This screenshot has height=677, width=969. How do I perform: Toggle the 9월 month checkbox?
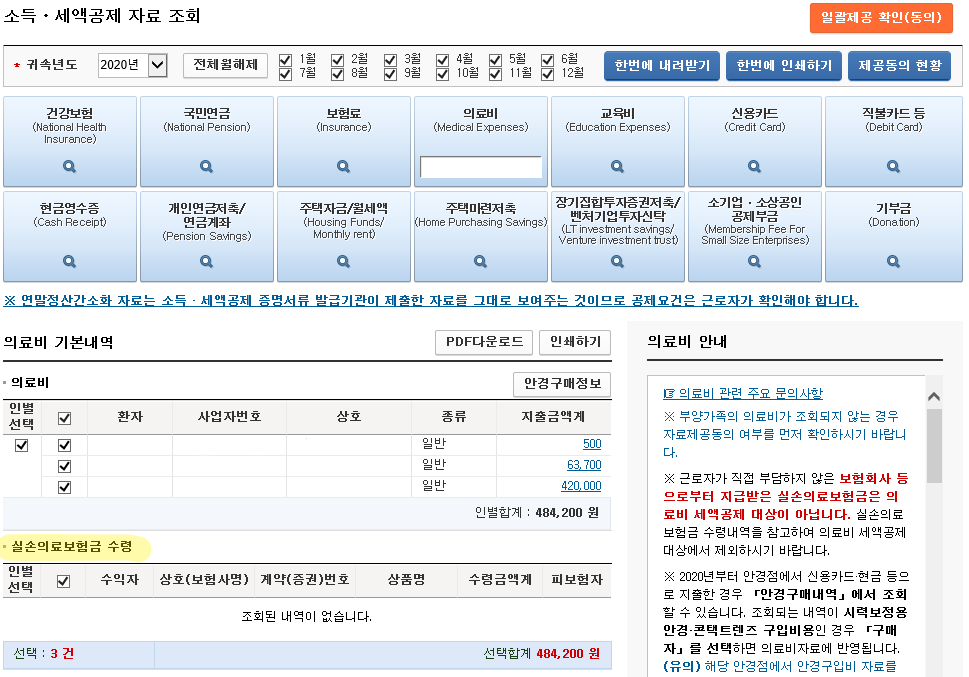click(x=390, y=74)
